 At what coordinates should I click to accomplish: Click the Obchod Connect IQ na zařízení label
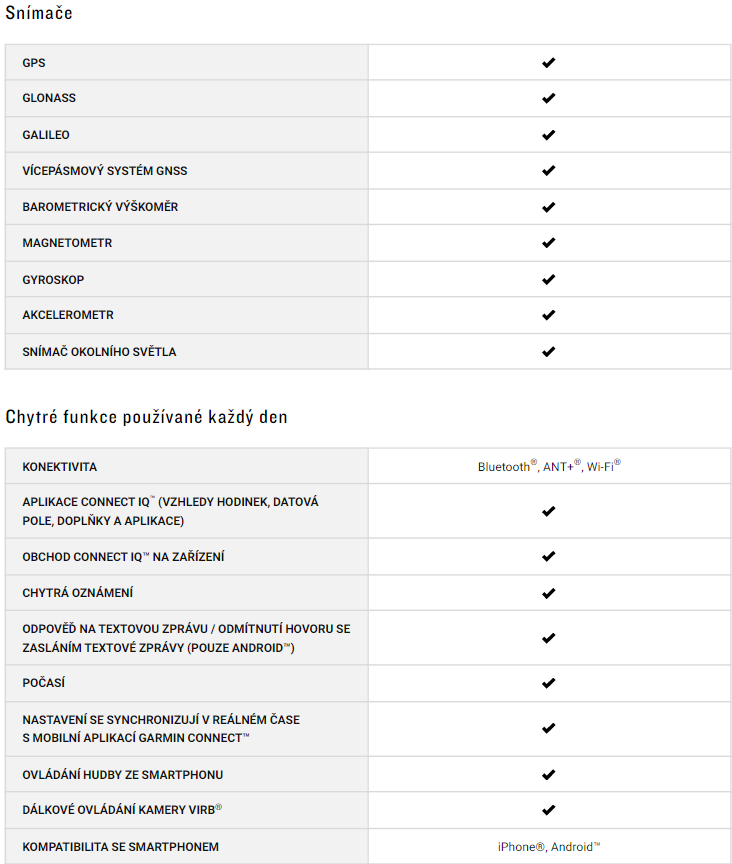click(x=123, y=557)
